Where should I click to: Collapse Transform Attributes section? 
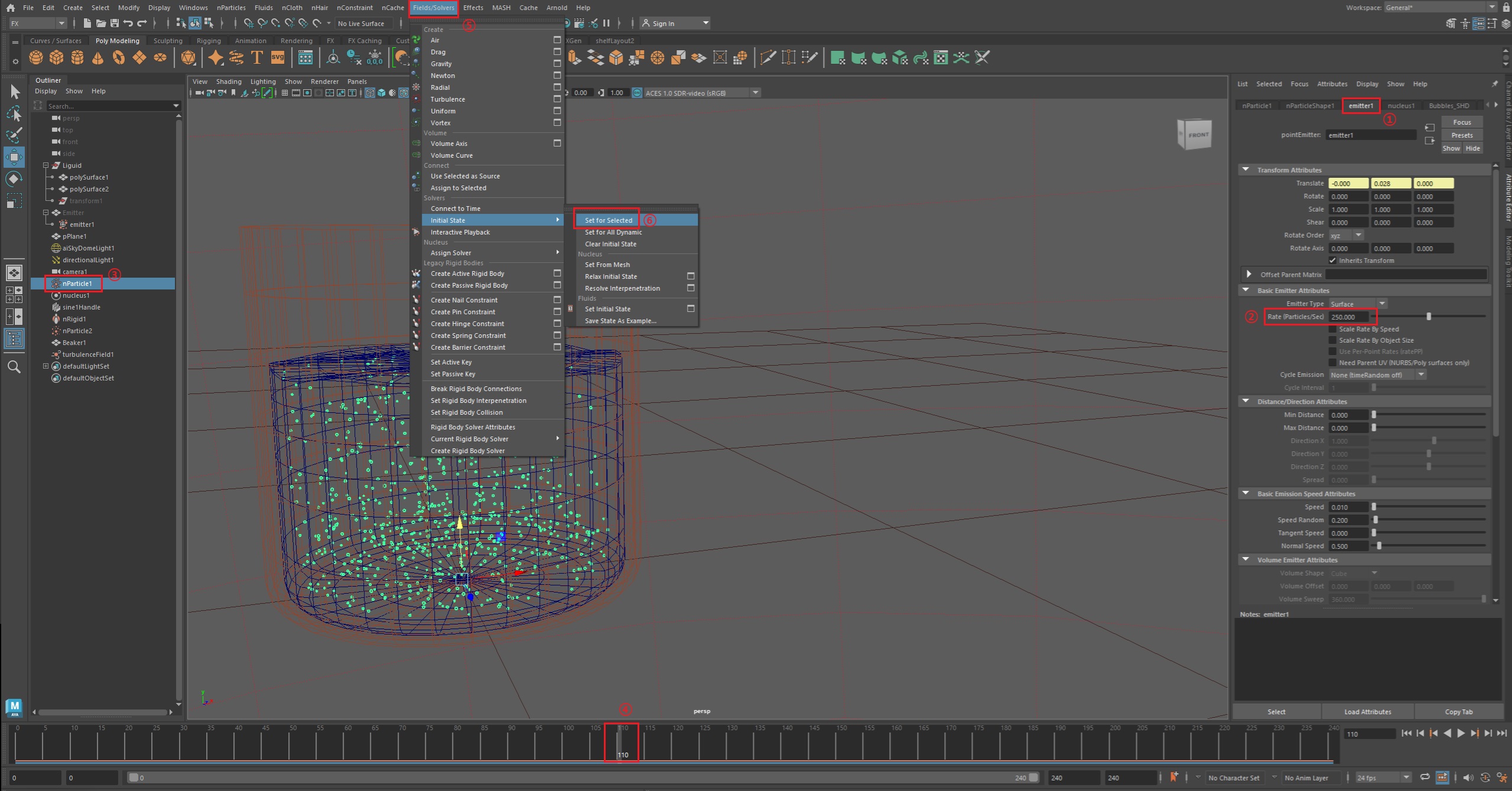click(1246, 170)
